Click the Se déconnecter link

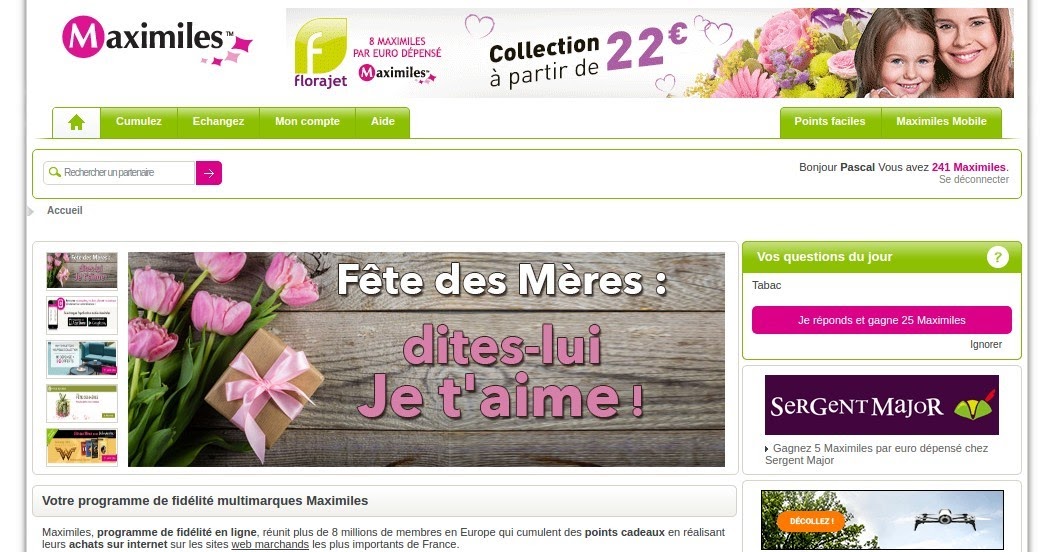[973, 180]
